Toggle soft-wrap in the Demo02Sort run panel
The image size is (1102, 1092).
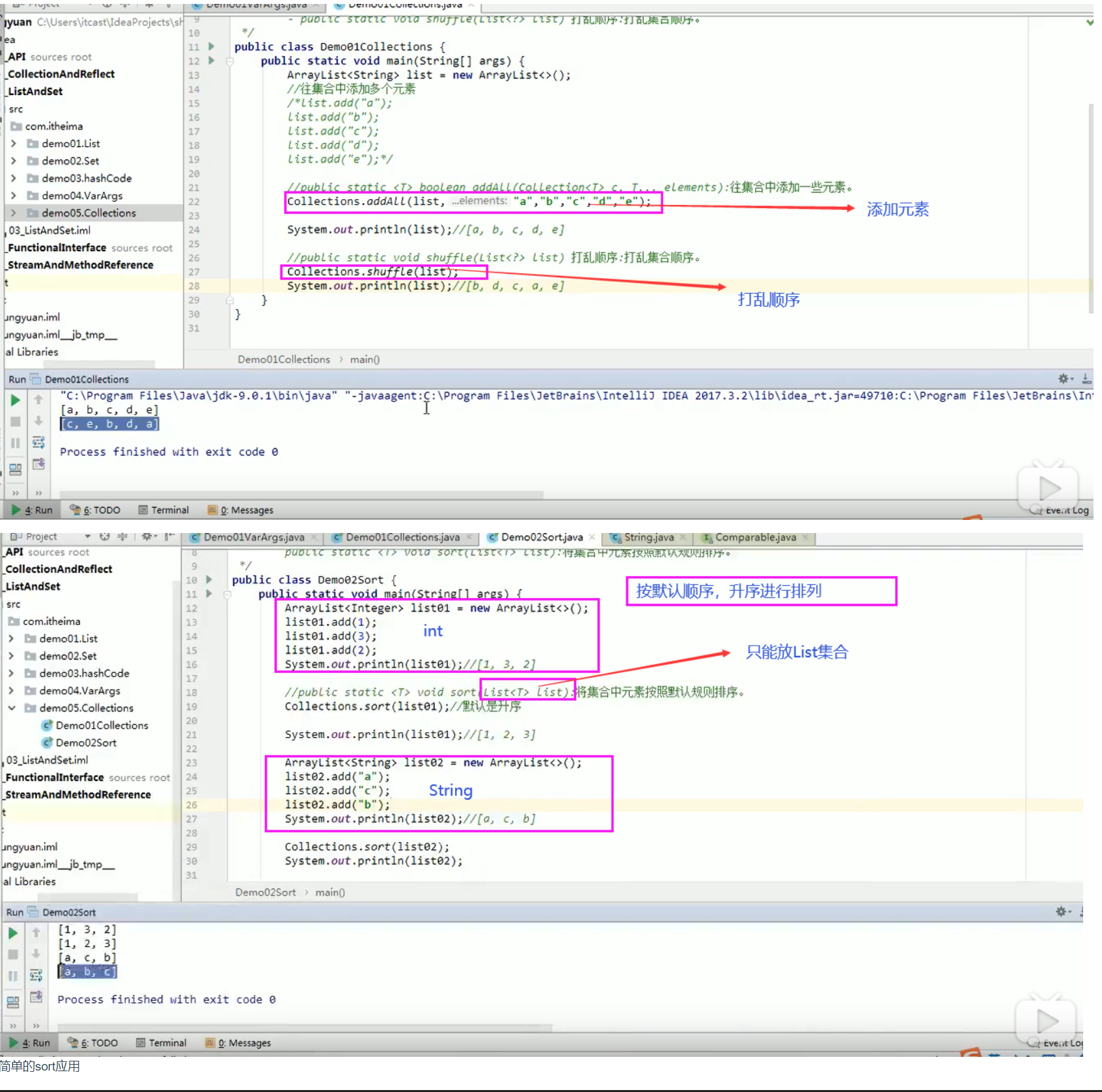click(36, 976)
